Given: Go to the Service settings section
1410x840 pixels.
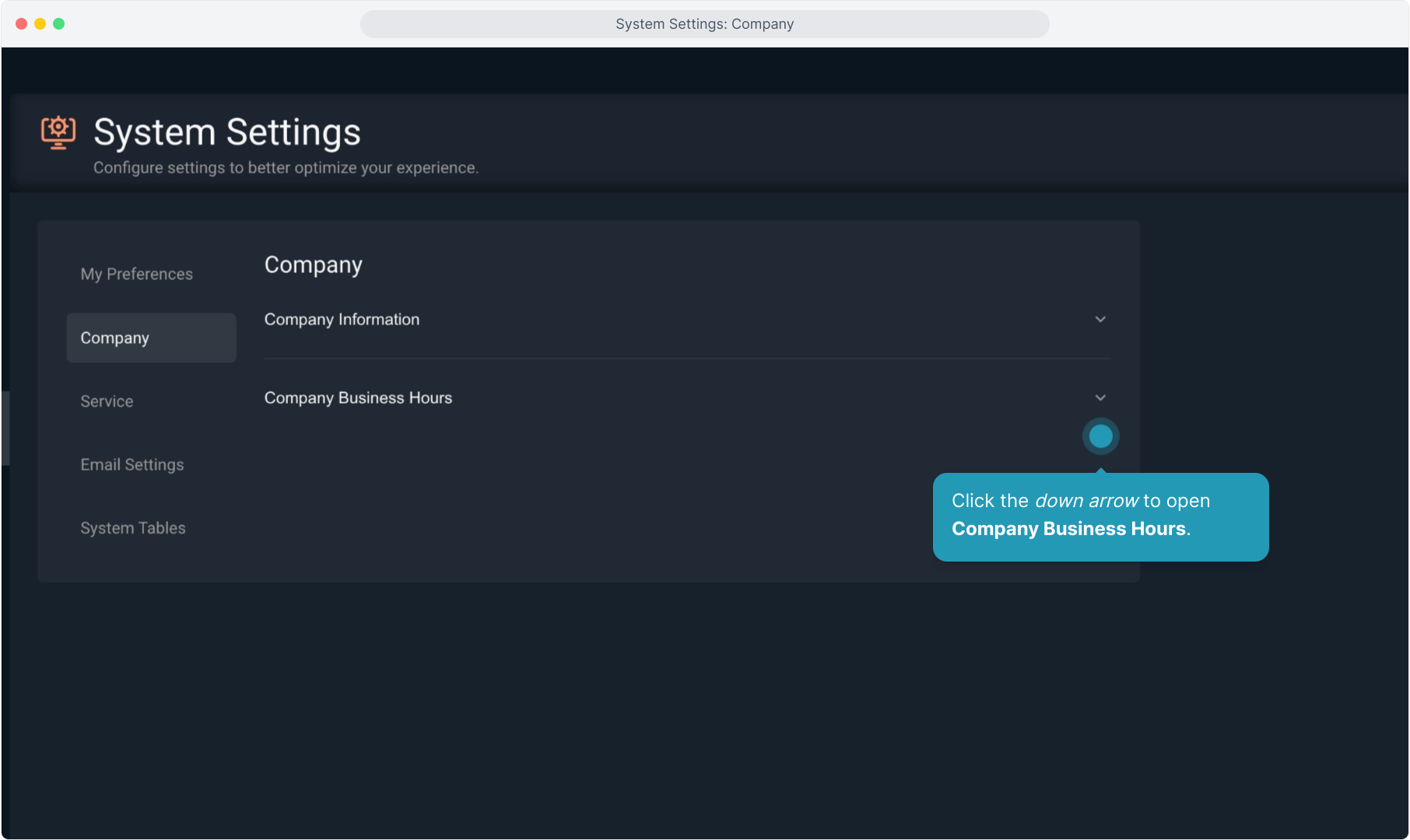Looking at the screenshot, I should click(107, 401).
